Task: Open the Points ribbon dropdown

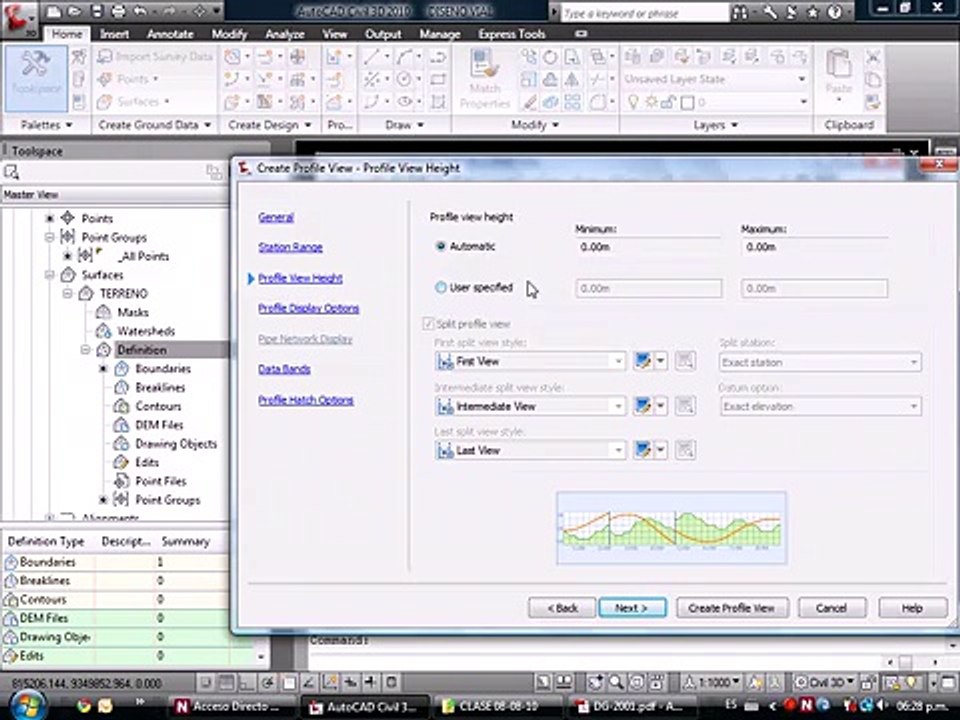Action: pyautogui.click(x=129, y=79)
